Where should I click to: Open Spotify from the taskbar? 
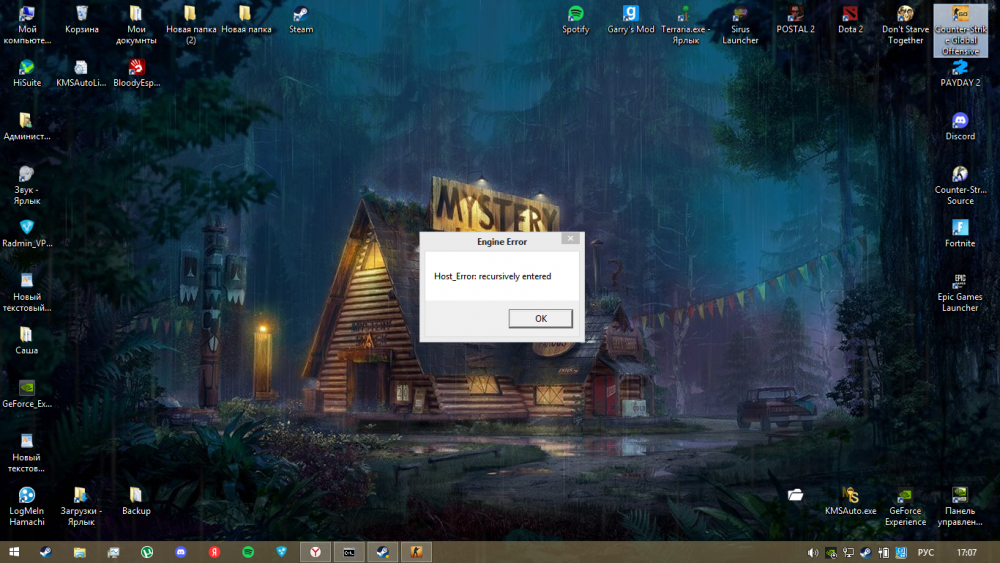[x=248, y=552]
